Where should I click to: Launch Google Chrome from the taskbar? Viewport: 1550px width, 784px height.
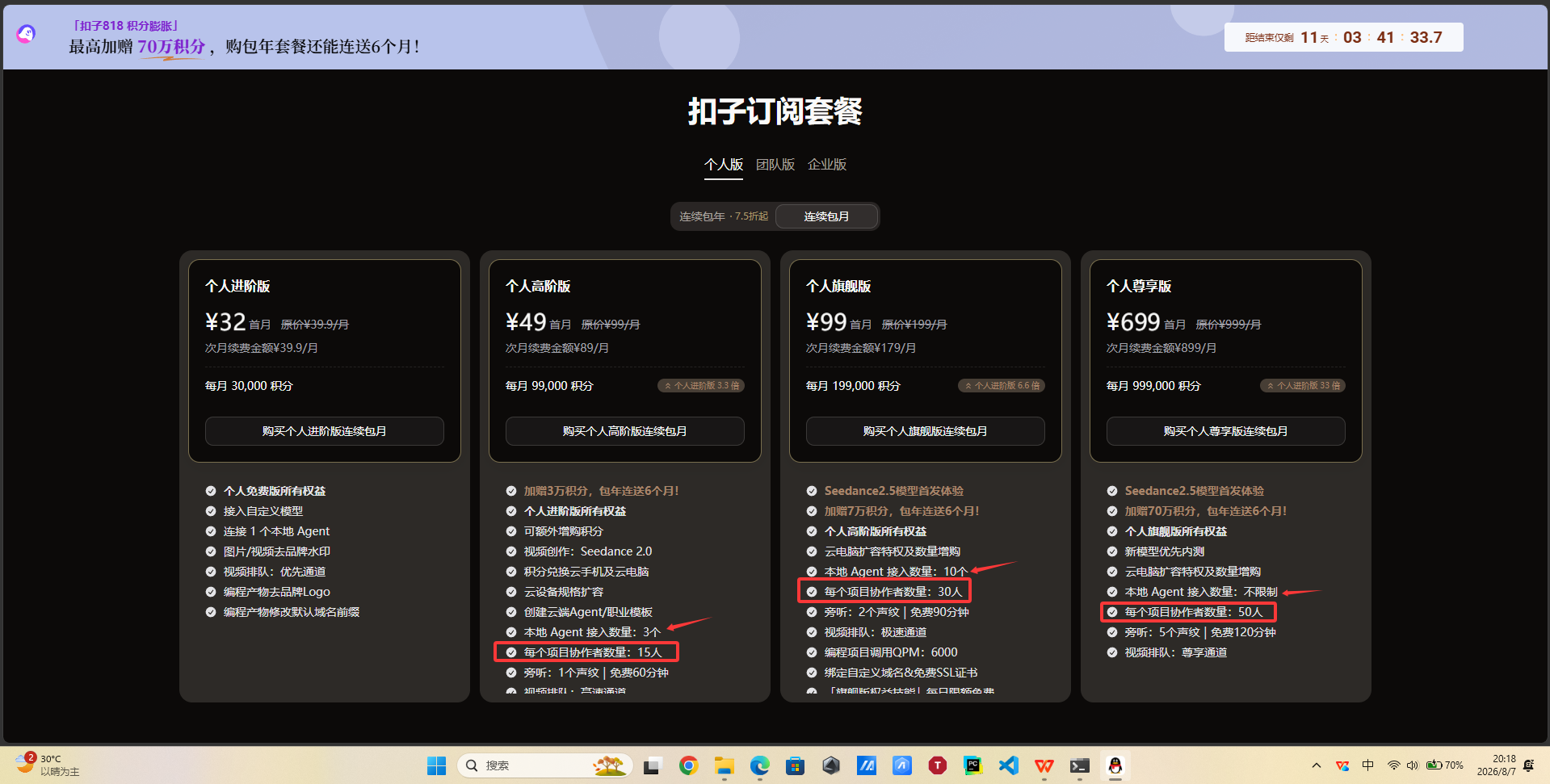[x=688, y=765]
